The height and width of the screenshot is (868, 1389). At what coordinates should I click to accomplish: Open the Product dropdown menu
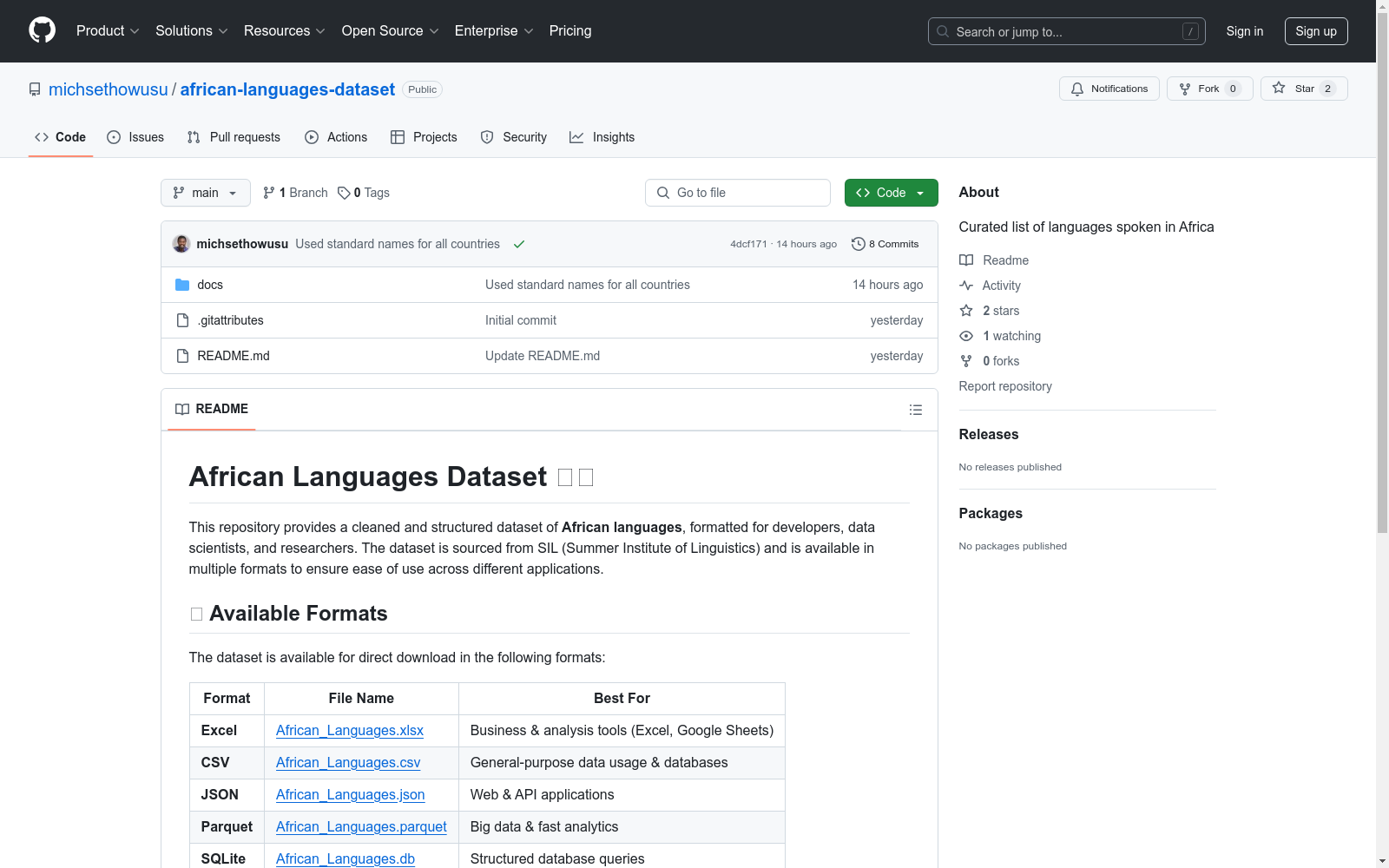coord(108,31)
